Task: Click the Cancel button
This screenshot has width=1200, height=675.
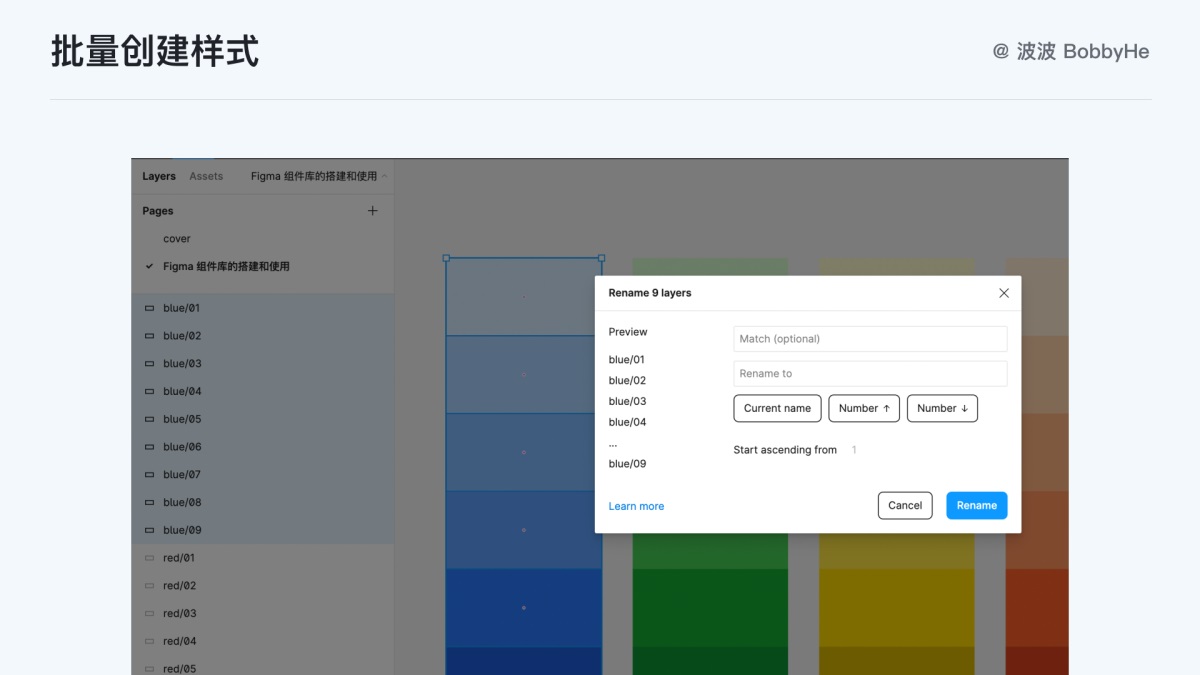Action: click(x=905, y=506)
